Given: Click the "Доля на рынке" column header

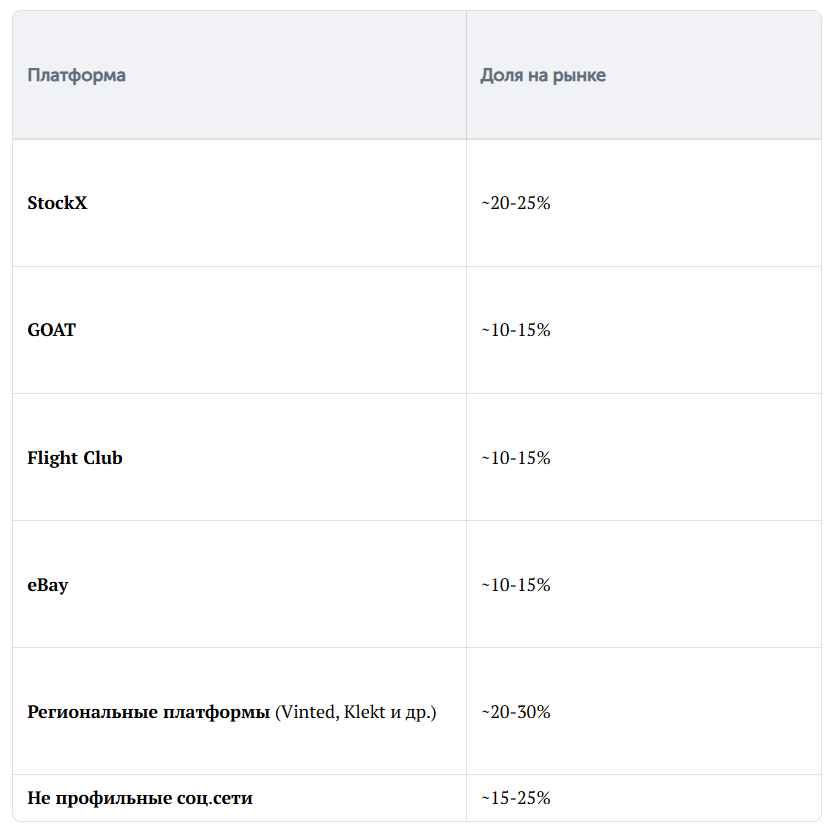Looking at the screenshot, I should pos(543,76).
